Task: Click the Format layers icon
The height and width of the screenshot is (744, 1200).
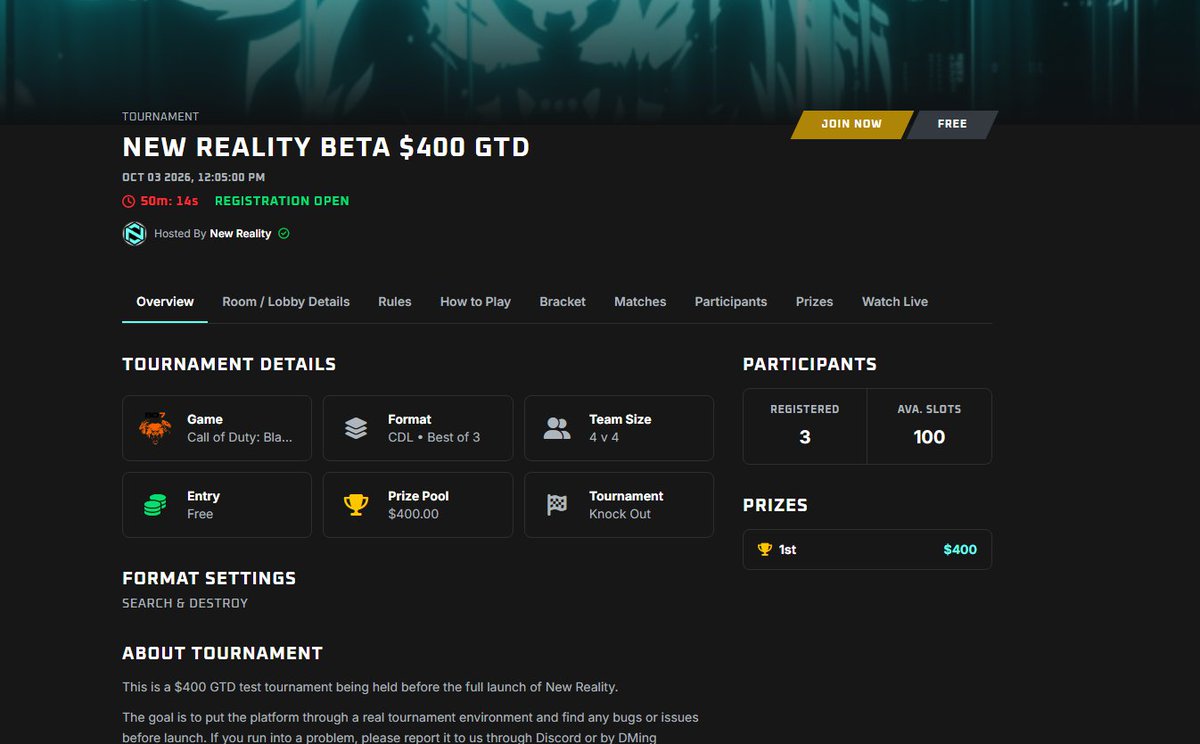Action: pos(356,428)
